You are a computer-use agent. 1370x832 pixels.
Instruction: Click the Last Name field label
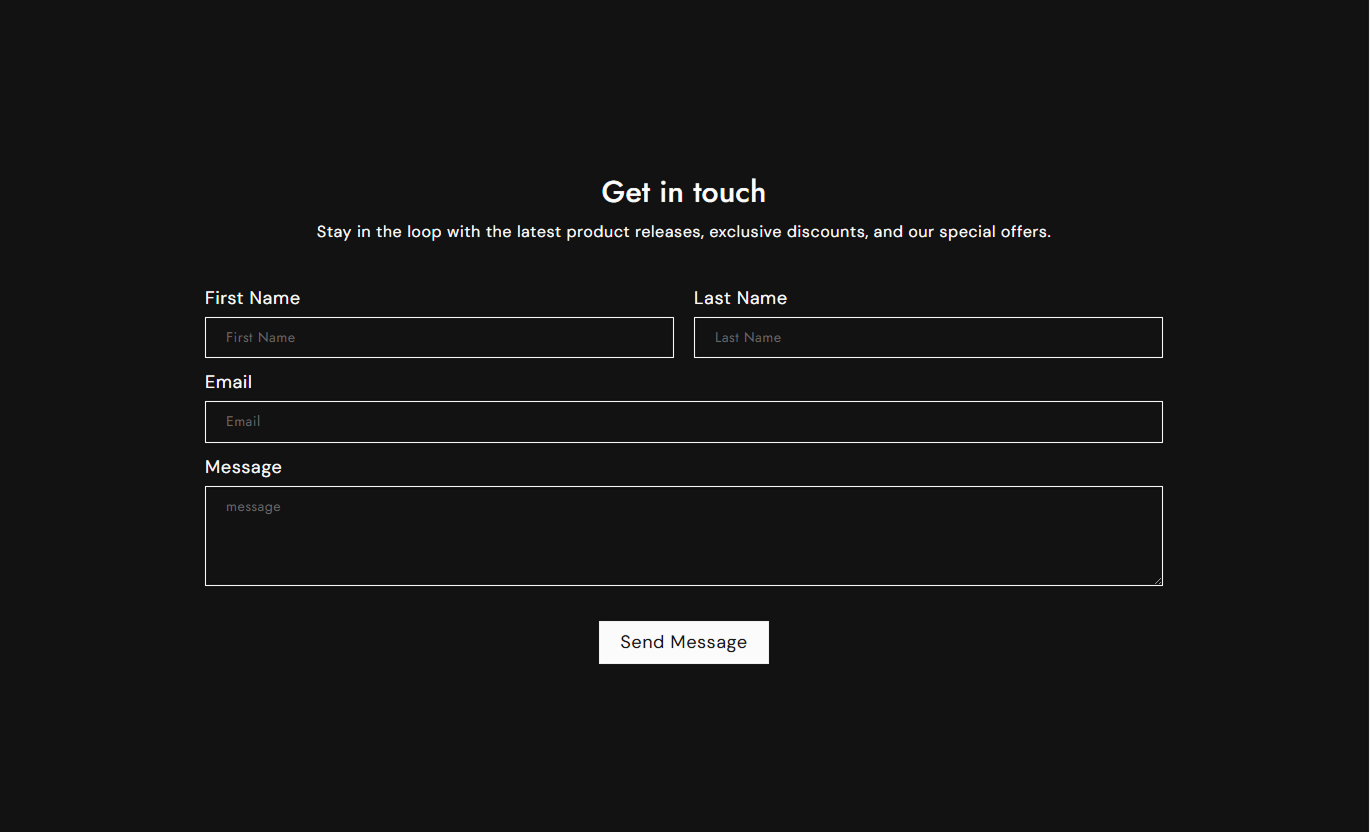[740, 298]
